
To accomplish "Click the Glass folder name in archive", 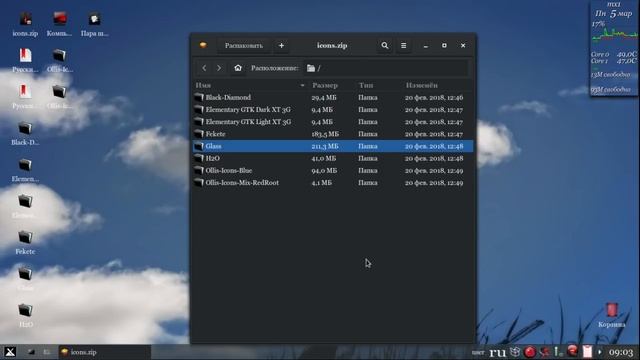I will [213, 146].
